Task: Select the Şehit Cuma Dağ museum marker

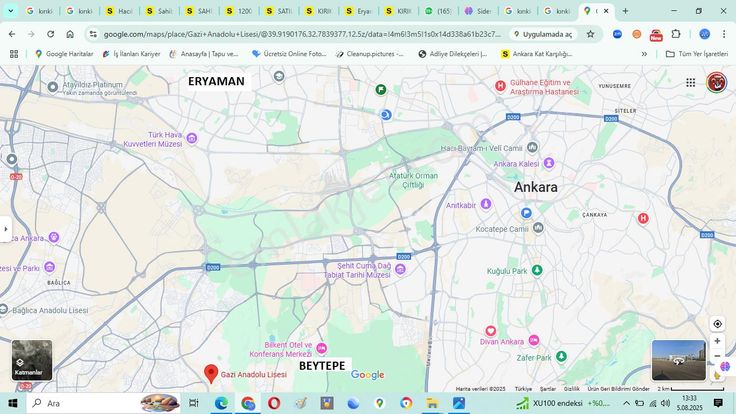Action: point(400,269)
